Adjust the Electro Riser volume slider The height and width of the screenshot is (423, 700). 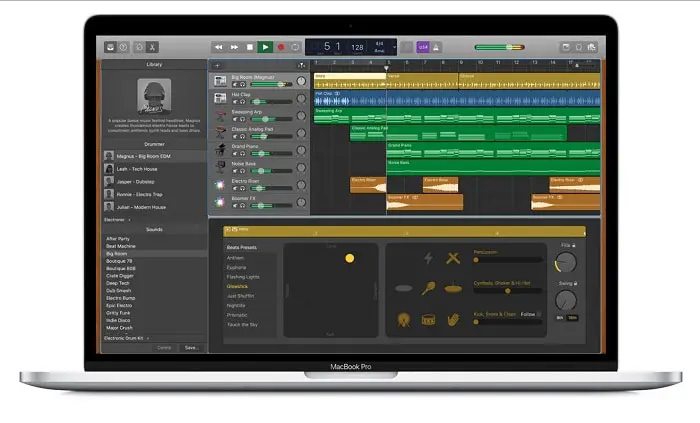coord(271,188)
